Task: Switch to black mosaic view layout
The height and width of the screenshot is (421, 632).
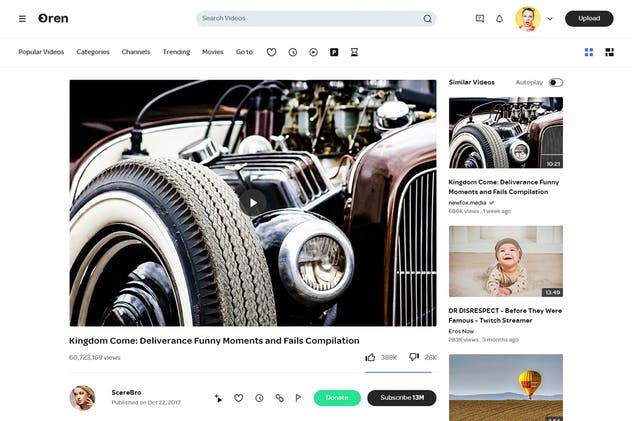Action: click(x=609, y=52)
